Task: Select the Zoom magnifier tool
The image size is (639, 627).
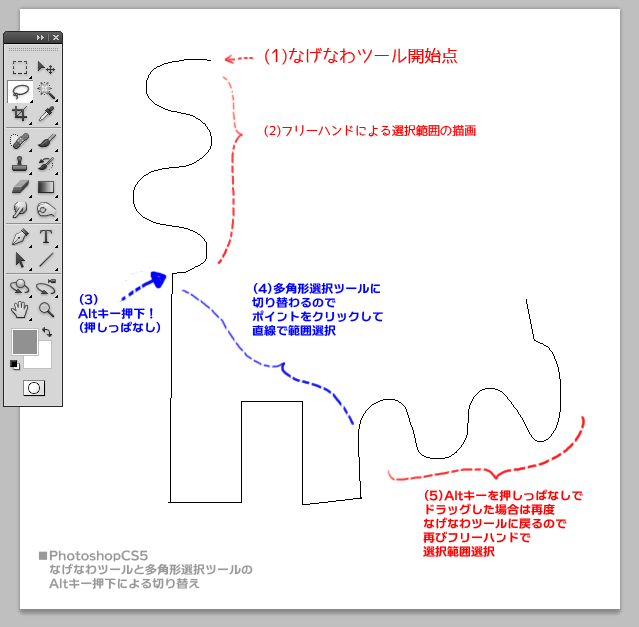Action: tap(46, 310)
